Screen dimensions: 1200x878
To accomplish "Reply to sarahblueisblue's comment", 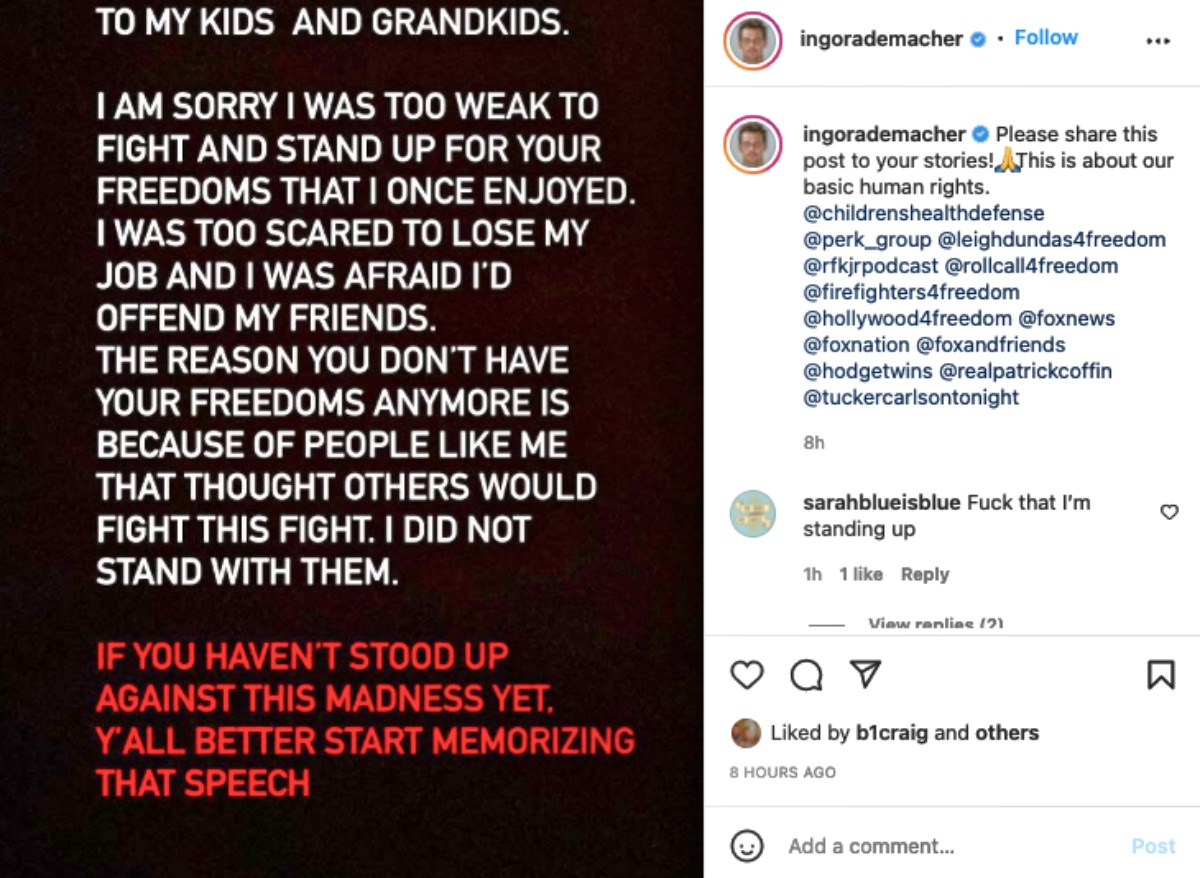I will click(924, 574).
